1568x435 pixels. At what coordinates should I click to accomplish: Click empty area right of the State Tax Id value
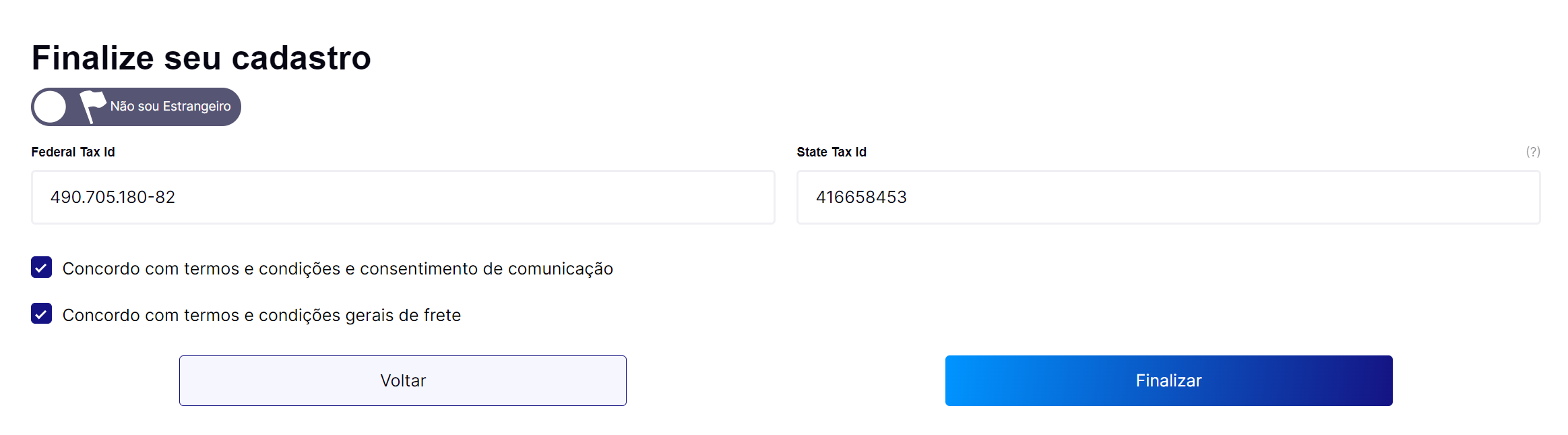click(1213, 197)
